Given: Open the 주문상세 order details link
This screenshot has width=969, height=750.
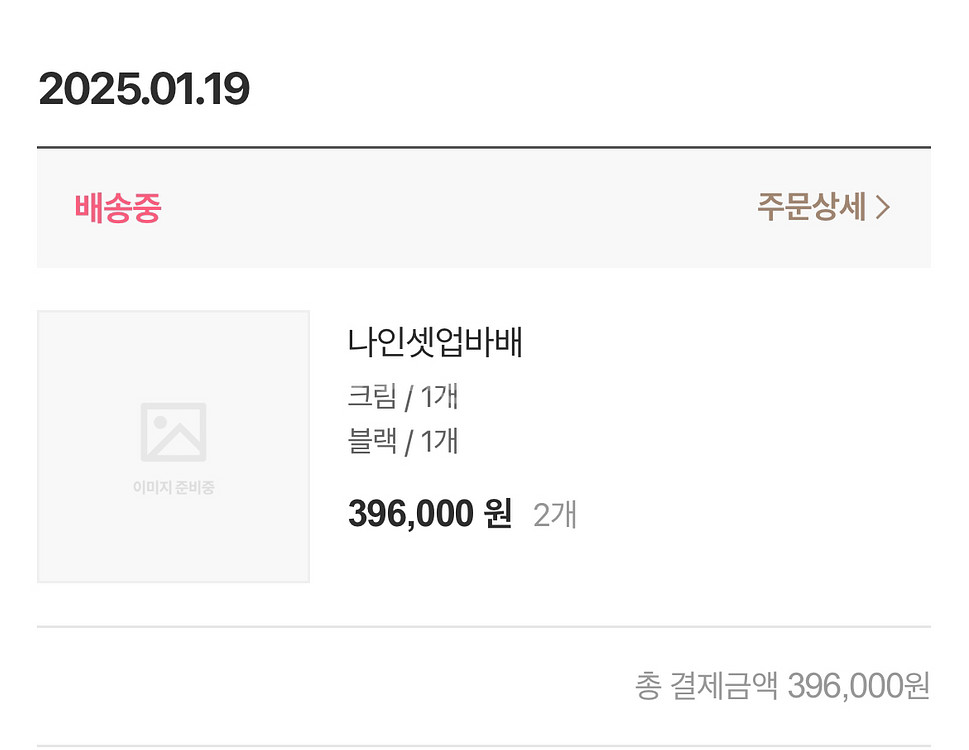Looking at the screenshot, I should [x=810, y=207].
